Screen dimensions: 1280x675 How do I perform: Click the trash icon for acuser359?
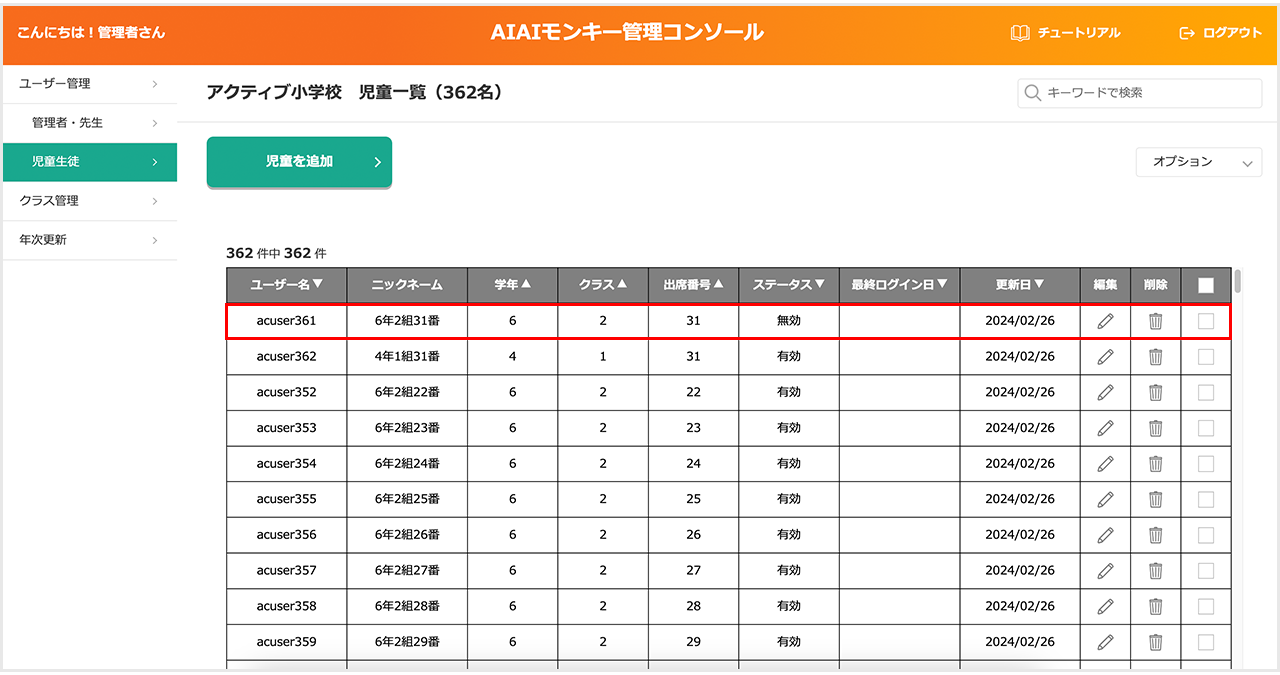click(x=1155, y=642)
